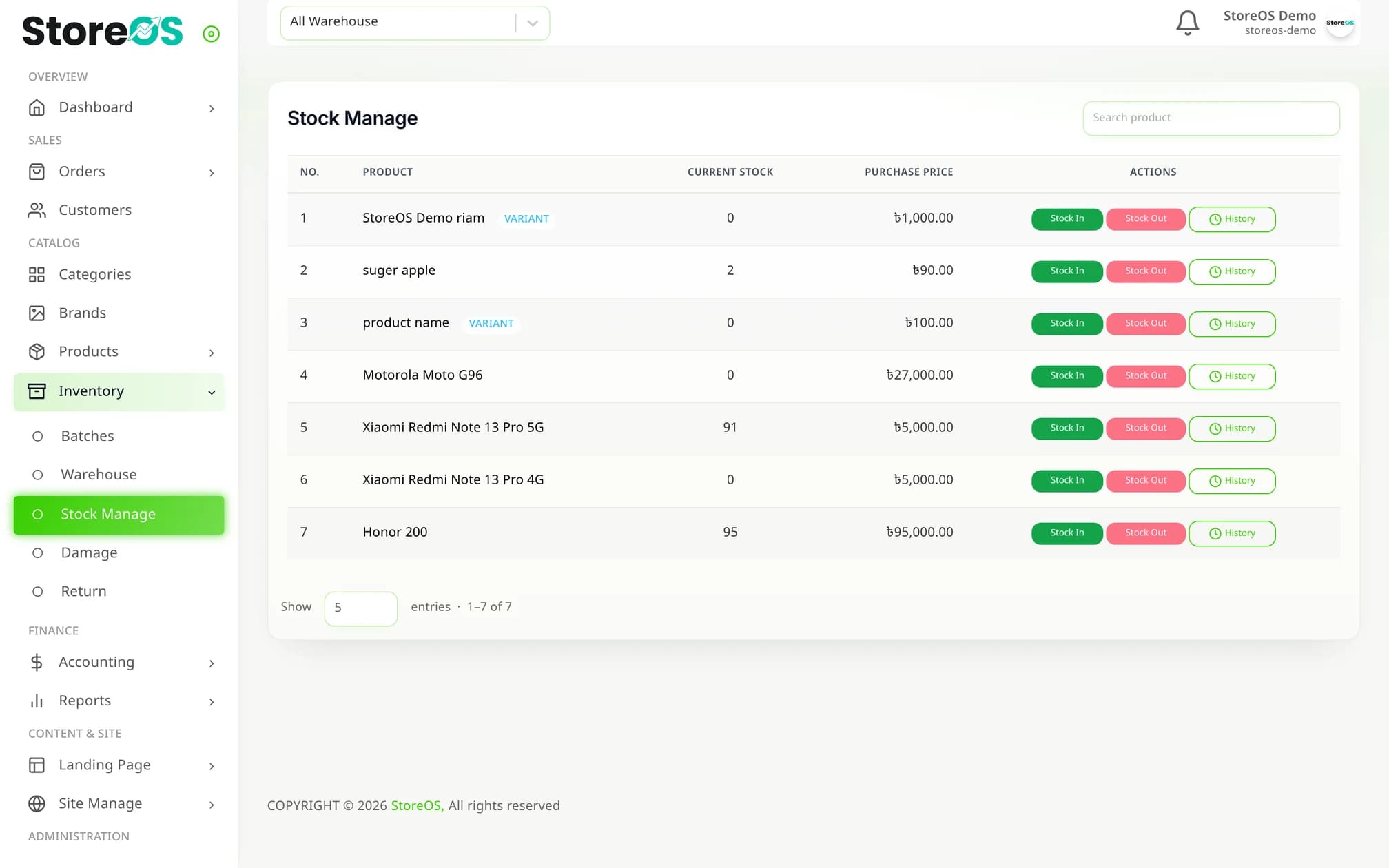
Task: Click the Orders shopping bag icon
Action: click(37, 172)
